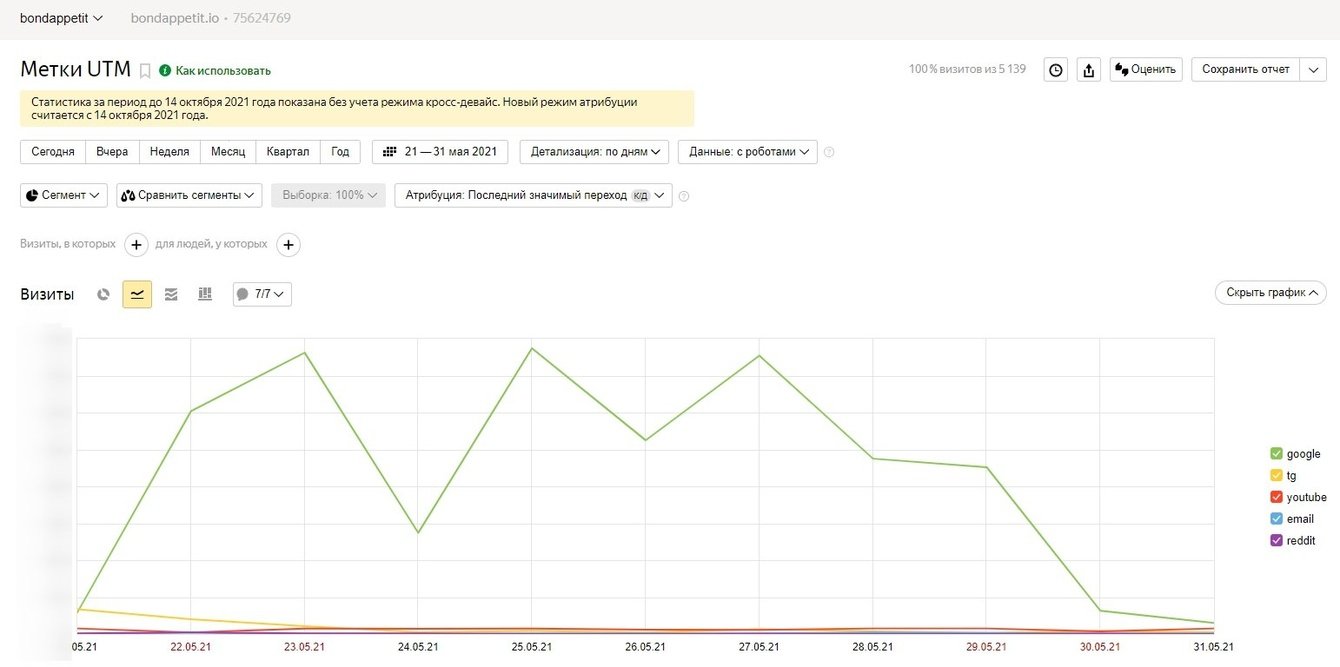This screenshot has width=1340, height=667.
Task: Click the clock history icon button
Action: (1055, 70)
